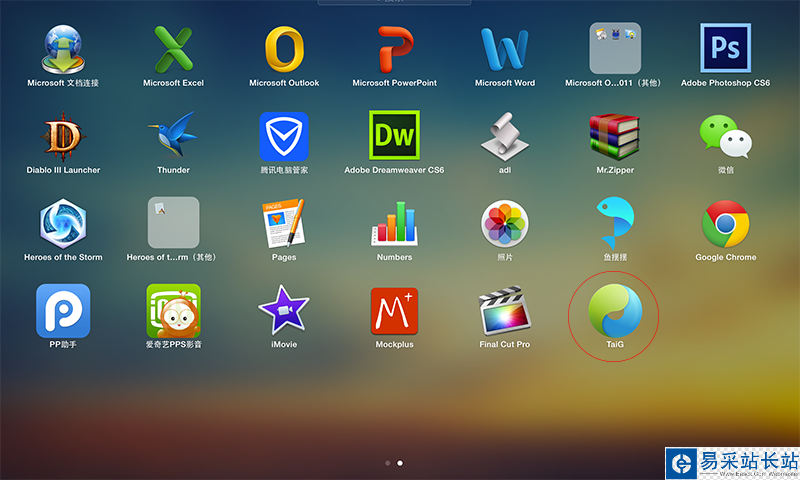Open Numbers app
The height and width of the screenshot is (480, 800).
[394, 223]
